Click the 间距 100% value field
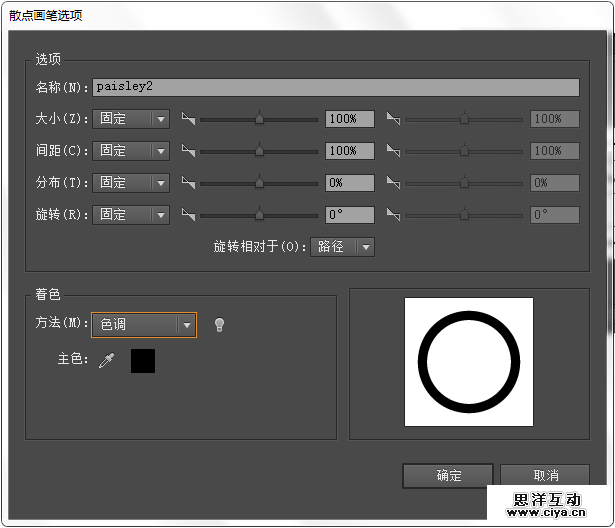Image resolution: width=615 pixels, height=528 pixels. pos(349,151)
